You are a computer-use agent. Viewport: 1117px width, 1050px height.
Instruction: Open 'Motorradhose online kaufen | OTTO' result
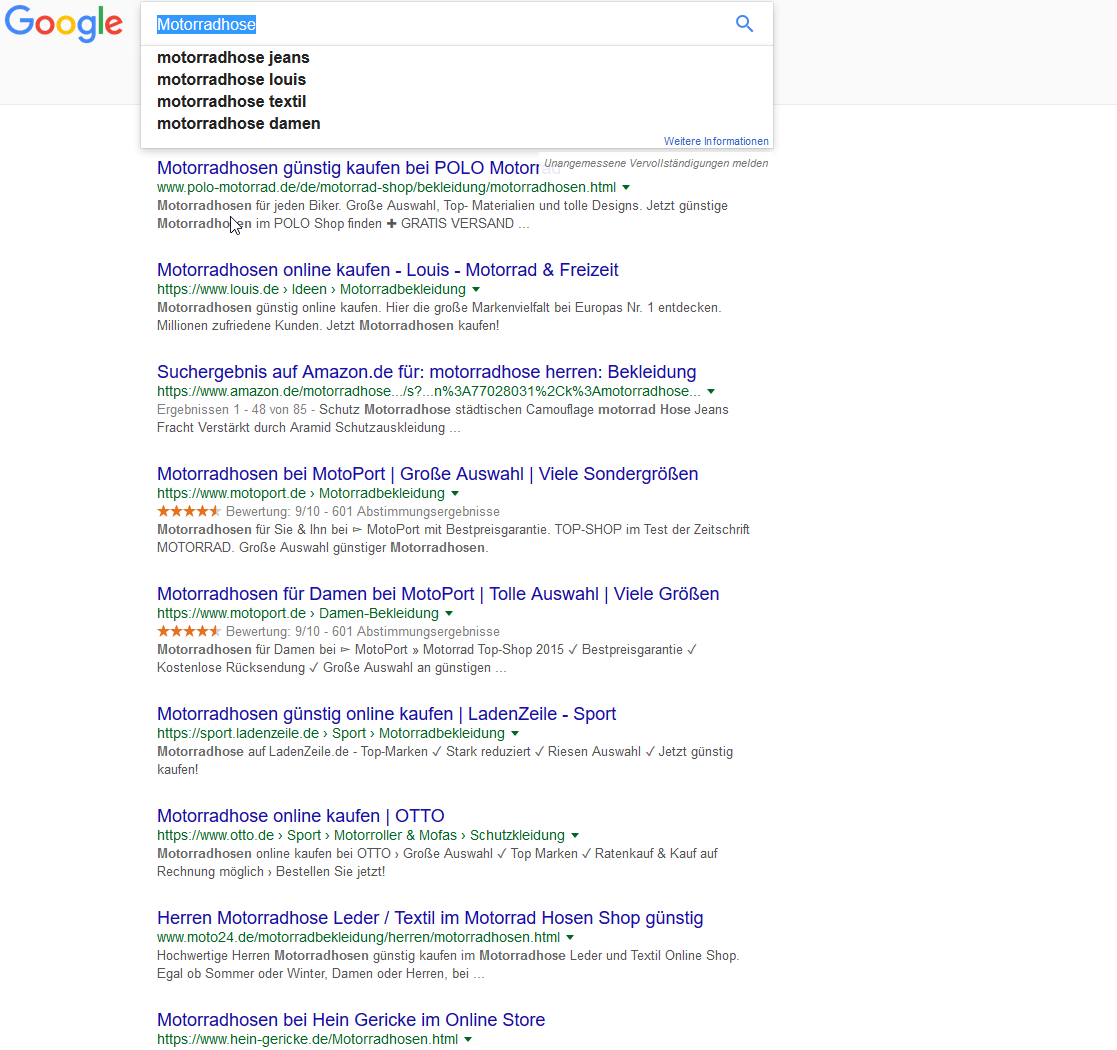click(301, 816)
